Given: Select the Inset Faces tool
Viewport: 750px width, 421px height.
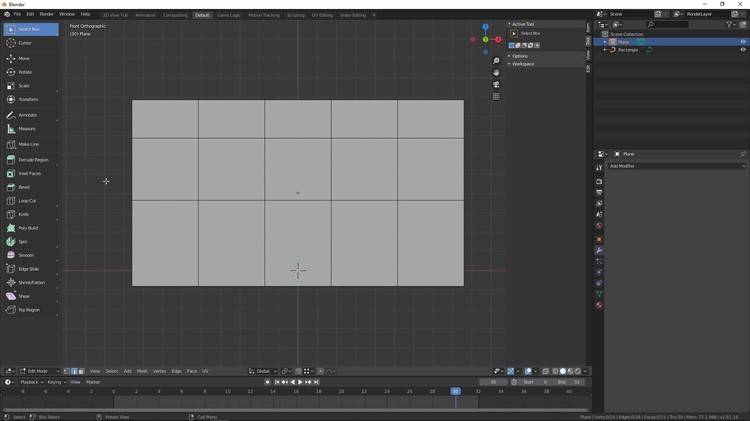Looking at the screenshot, I should [29, 173].
